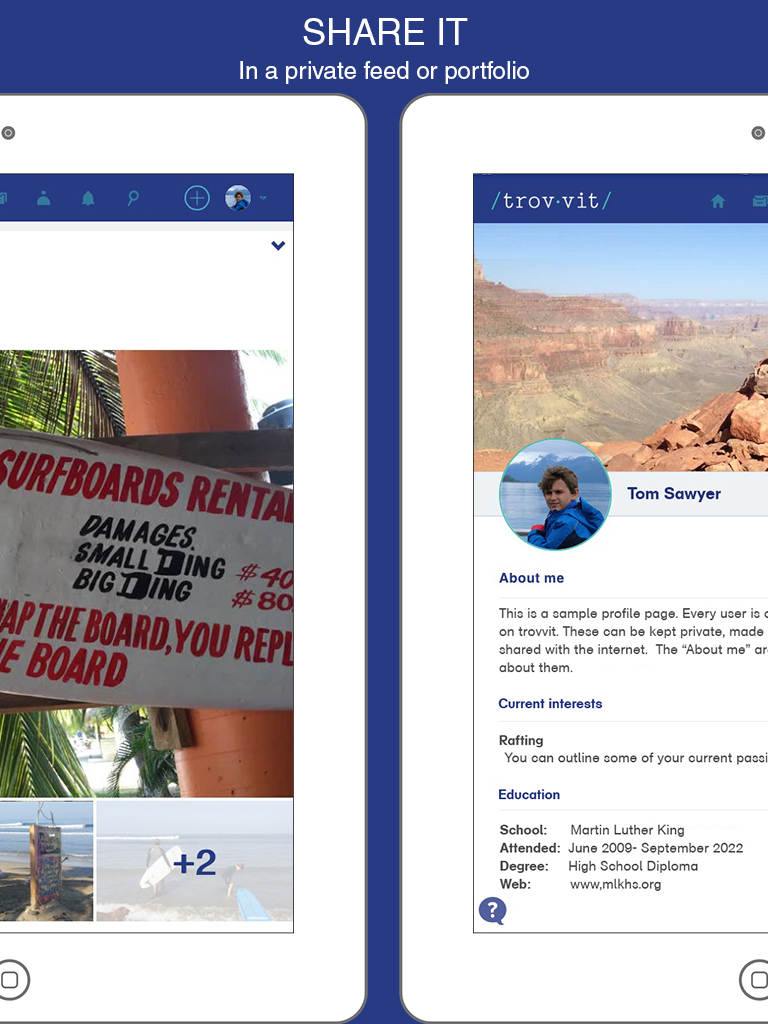
Task: Go to the home icon beside trovvit logo
Action: click(x=718, y=201)
